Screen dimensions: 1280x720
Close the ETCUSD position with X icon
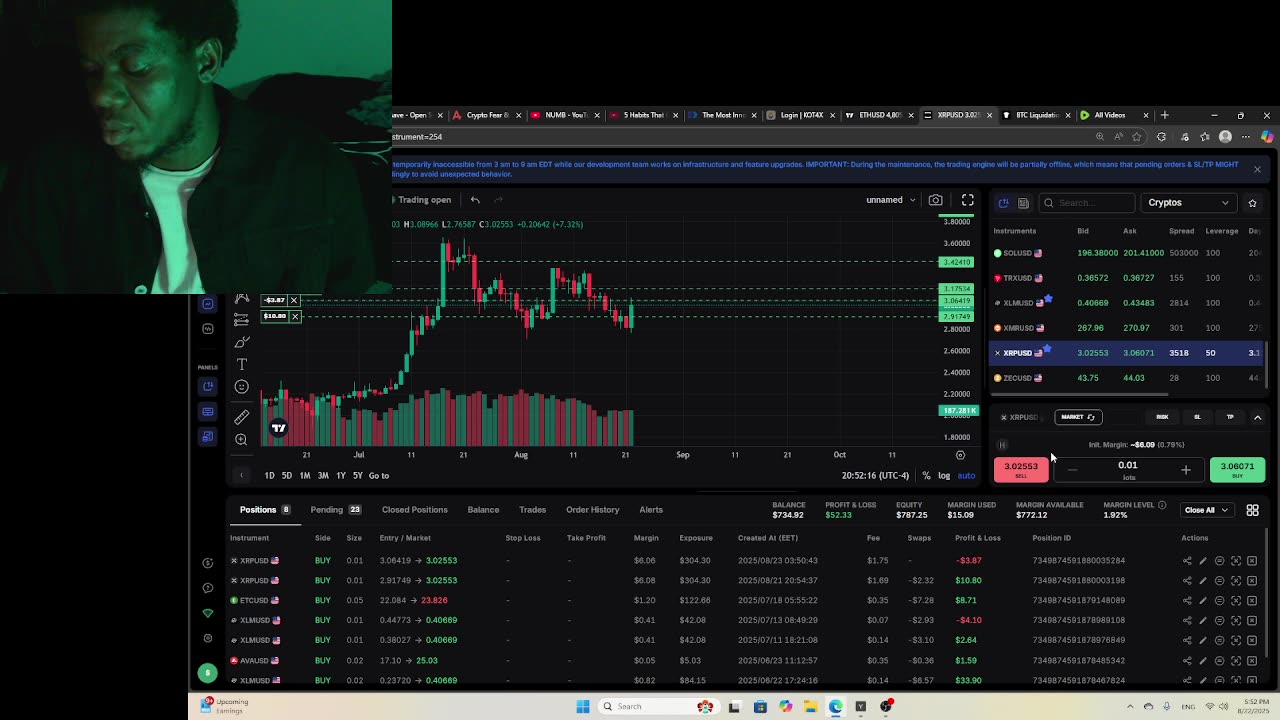click(1252, 600)
